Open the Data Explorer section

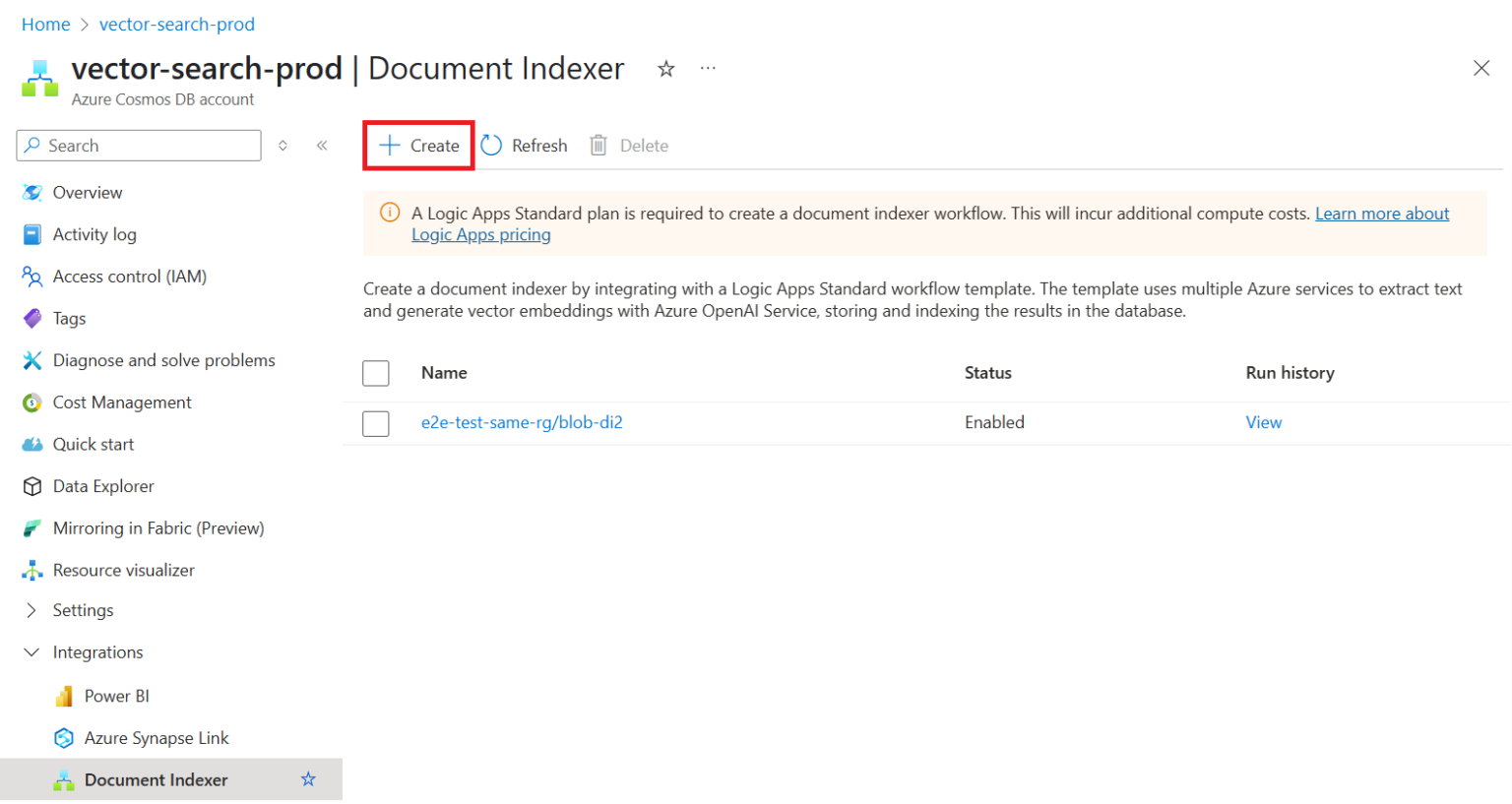pyautogui.click(x=103, y=485)
